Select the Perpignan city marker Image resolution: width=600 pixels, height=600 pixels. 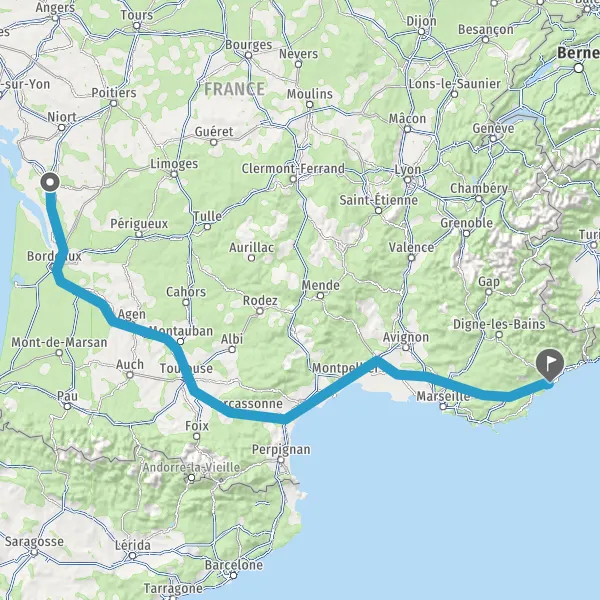click(281, 460)
